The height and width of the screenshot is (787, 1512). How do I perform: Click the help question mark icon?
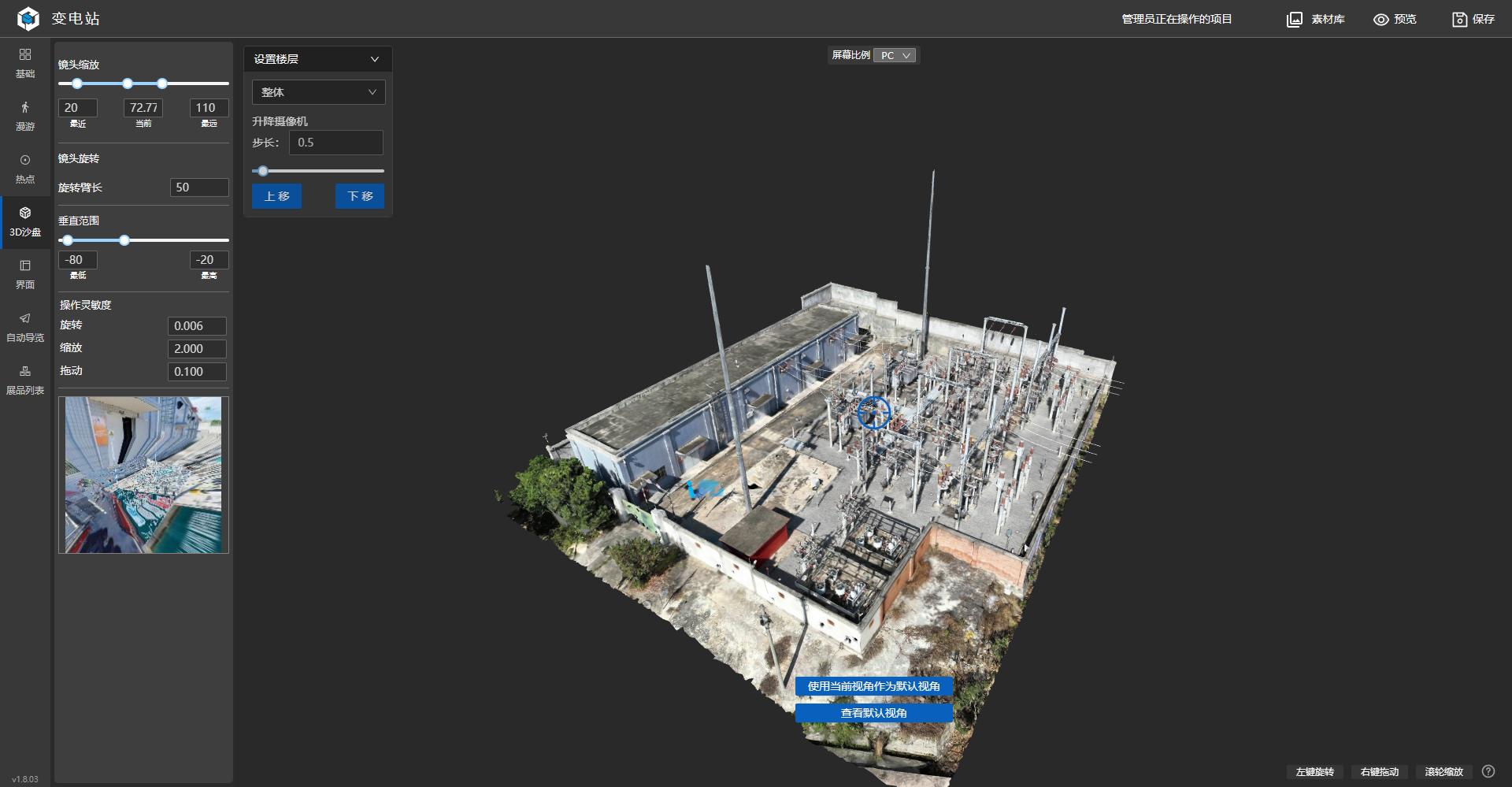tap(1488, 771)
